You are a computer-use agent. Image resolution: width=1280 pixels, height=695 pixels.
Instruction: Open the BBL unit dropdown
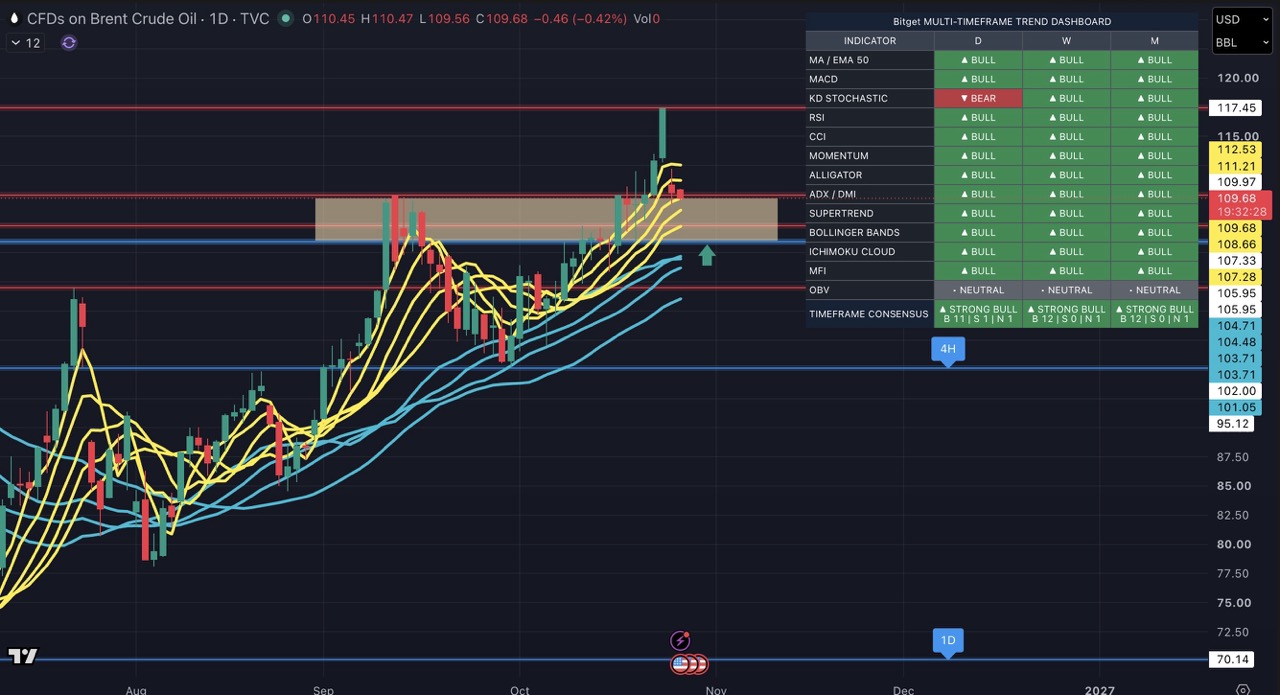click(1242, 43)
